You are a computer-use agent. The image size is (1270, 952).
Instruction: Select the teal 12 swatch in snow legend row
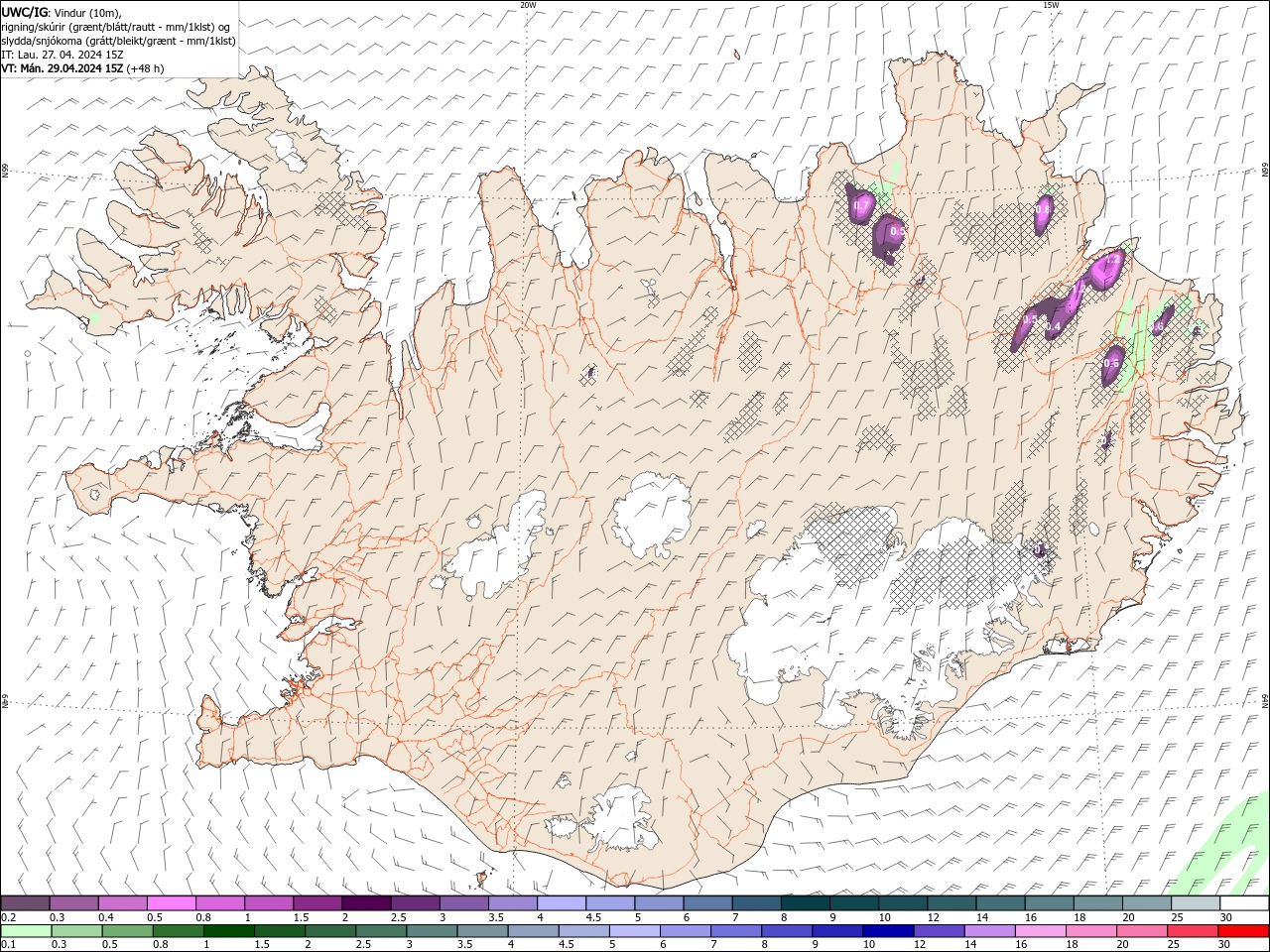[x=952, y=902]
